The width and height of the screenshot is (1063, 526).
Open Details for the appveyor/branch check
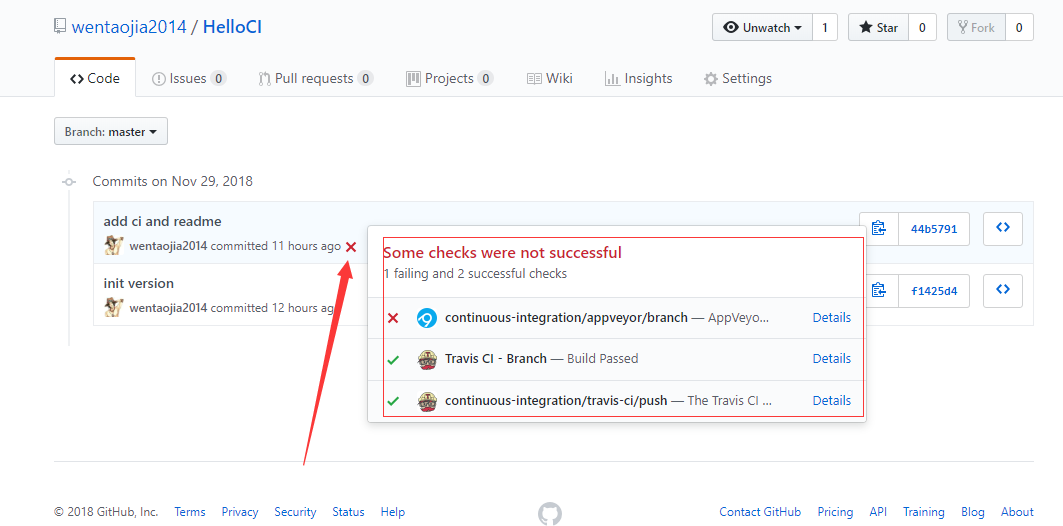click(x=832, y=318)
